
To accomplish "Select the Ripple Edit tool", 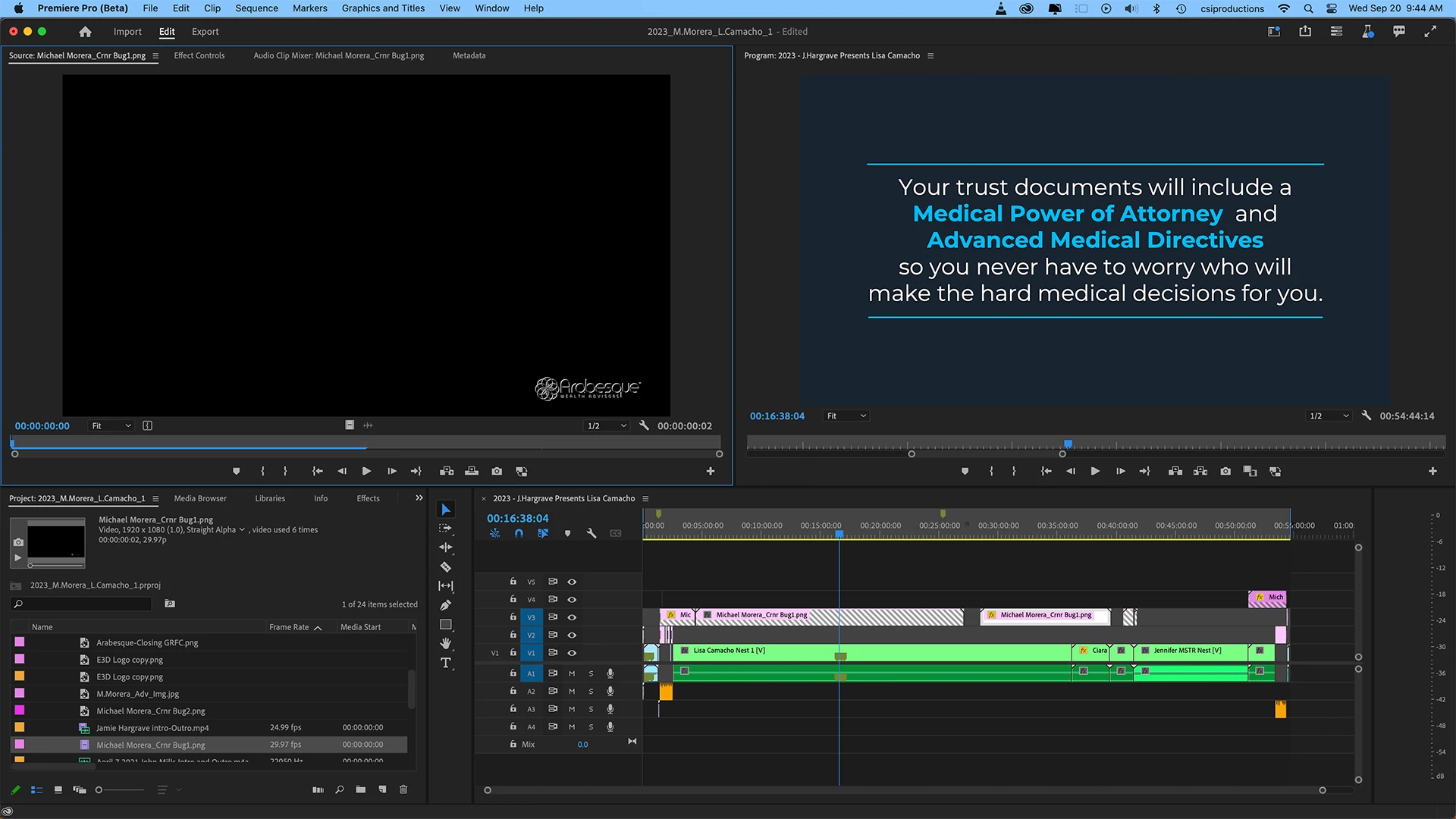I will click(x=446, y=548).
